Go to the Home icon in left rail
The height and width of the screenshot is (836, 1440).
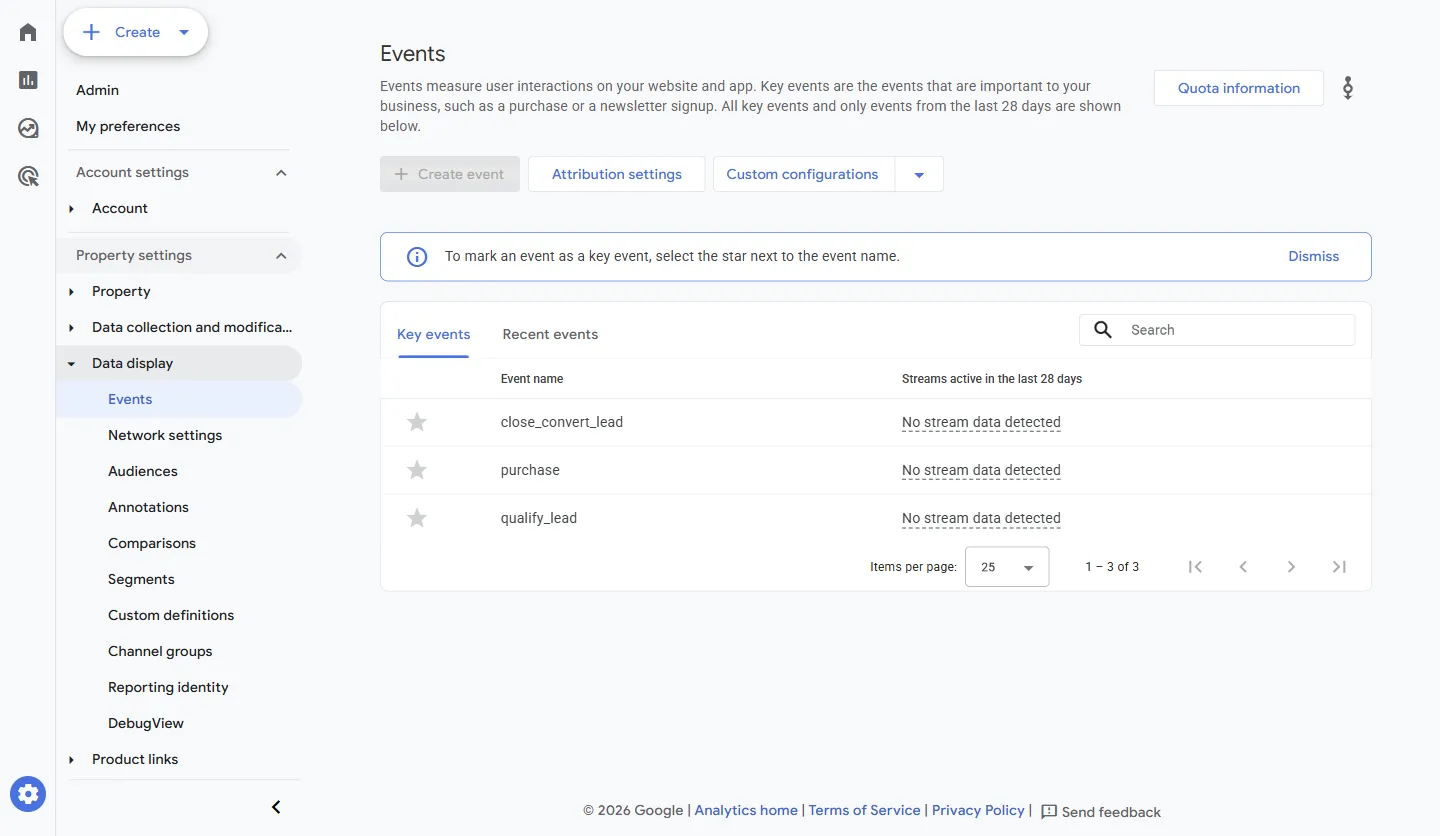tap(28, 32)
